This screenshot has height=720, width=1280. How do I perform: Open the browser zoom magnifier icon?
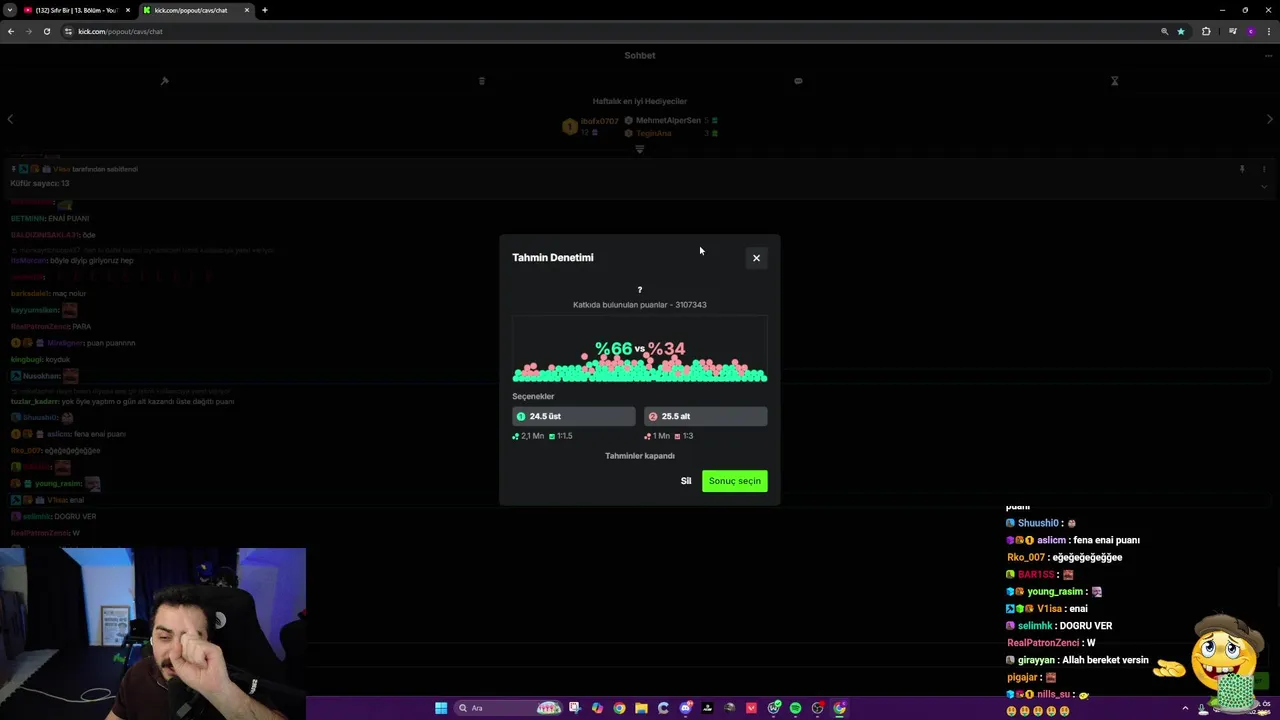(x=1164, y=31)
